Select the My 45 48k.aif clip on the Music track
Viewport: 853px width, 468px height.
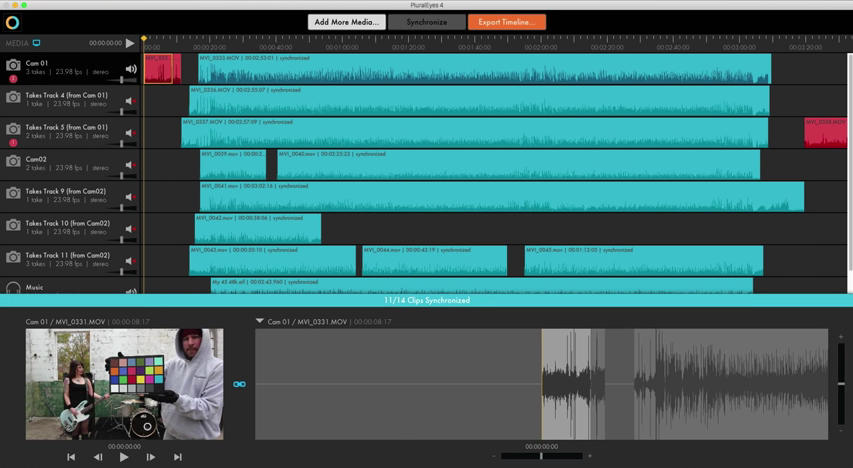[x=482, y=286]
